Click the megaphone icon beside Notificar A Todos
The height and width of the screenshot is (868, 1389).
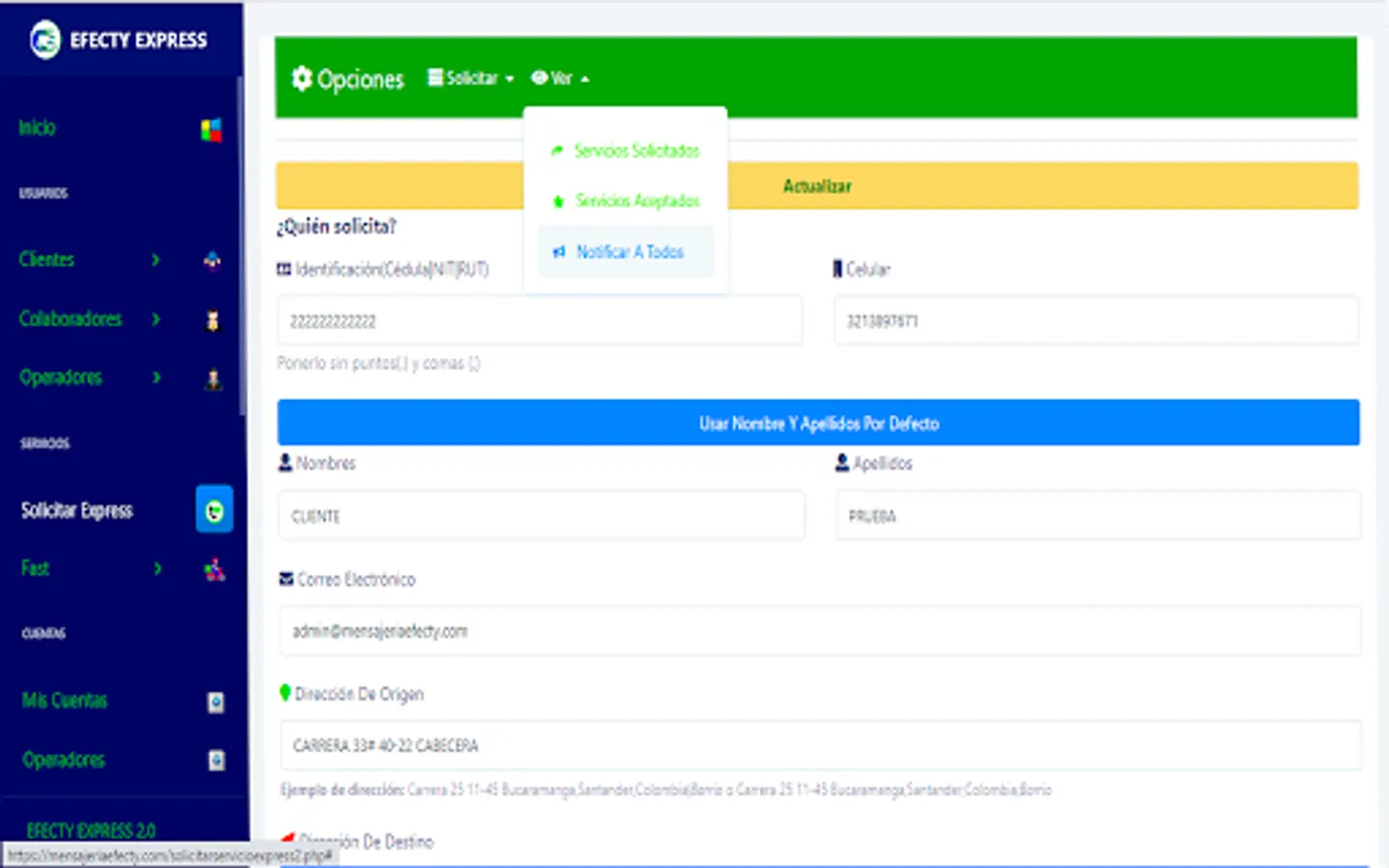(558, 252)
